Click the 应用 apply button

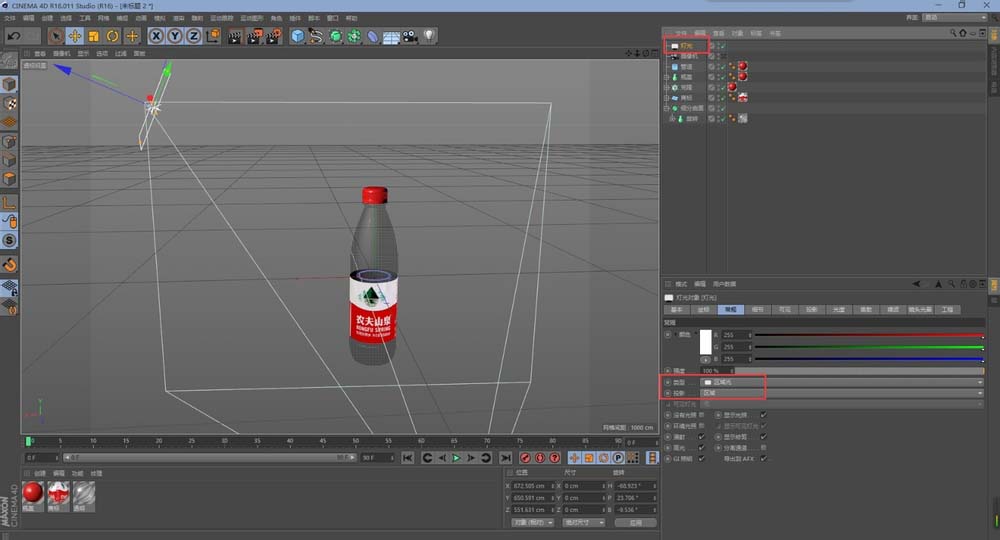coord(635,522)
